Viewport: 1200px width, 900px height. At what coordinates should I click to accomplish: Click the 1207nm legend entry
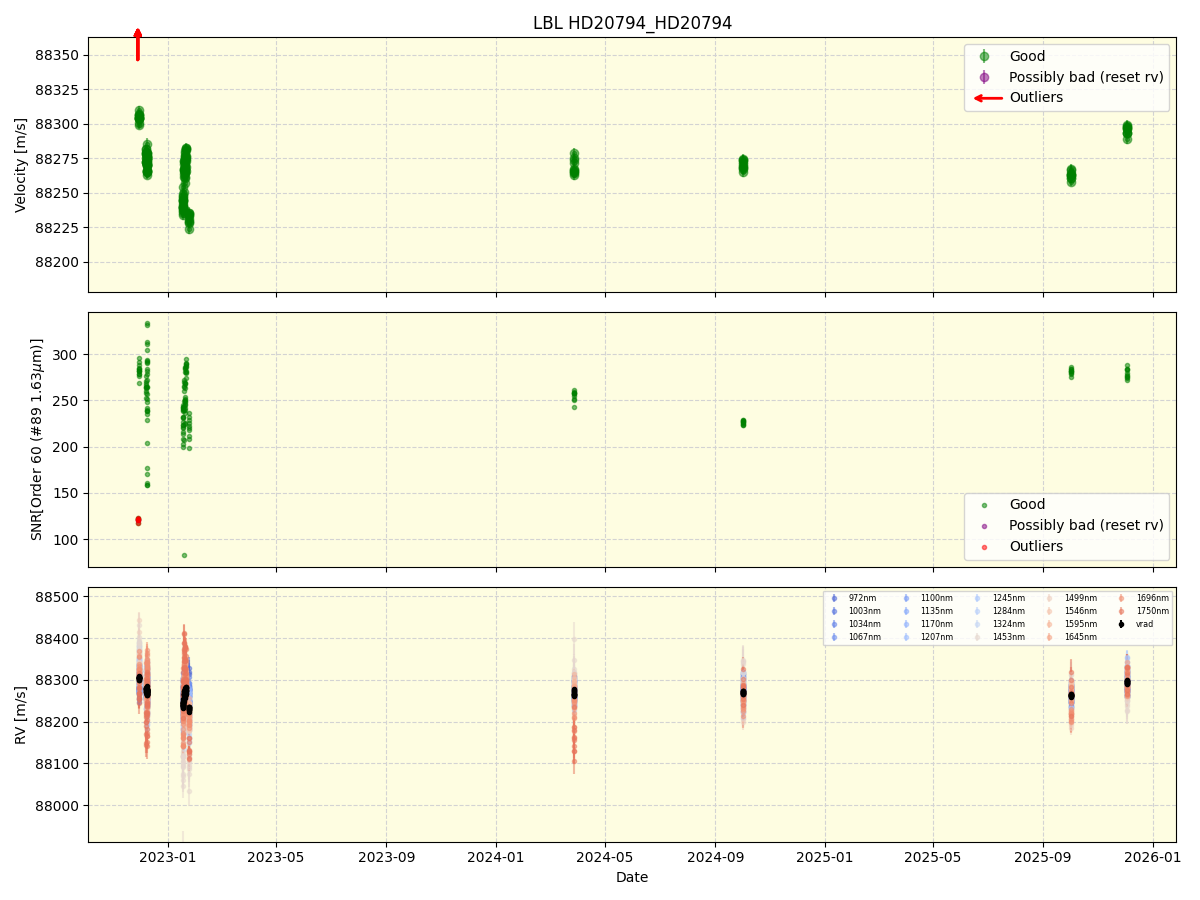[928, 637]
